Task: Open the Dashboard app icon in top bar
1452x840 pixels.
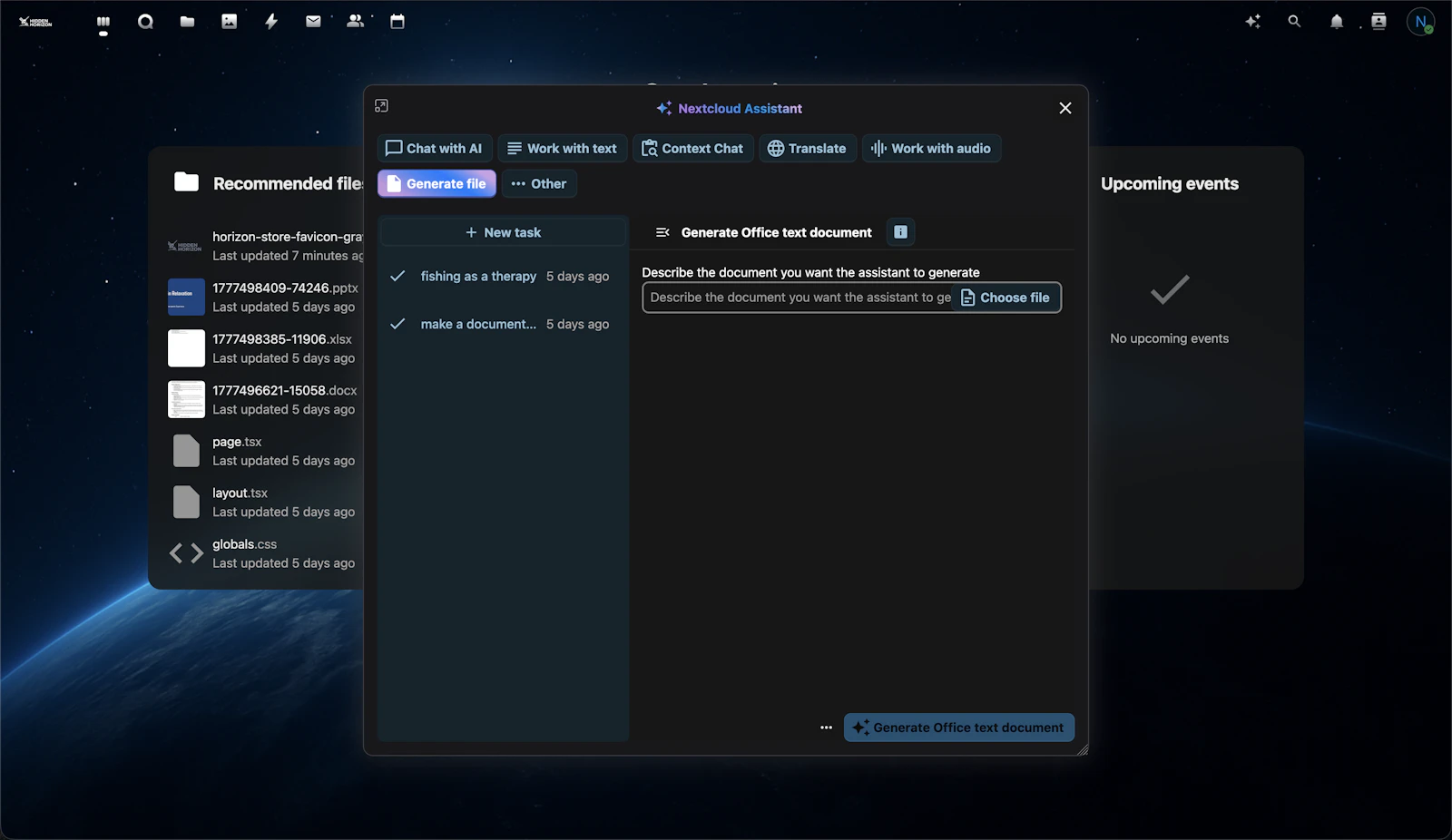Action: [x=103, y=22]
